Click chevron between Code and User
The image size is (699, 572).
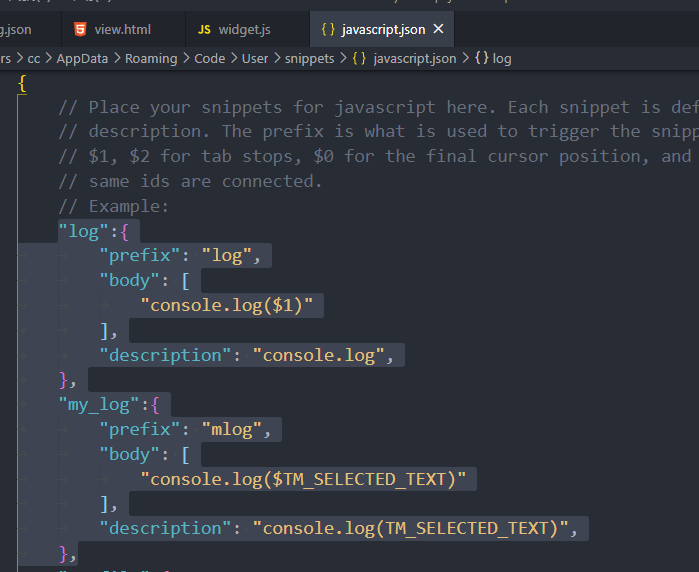point(234,58)
